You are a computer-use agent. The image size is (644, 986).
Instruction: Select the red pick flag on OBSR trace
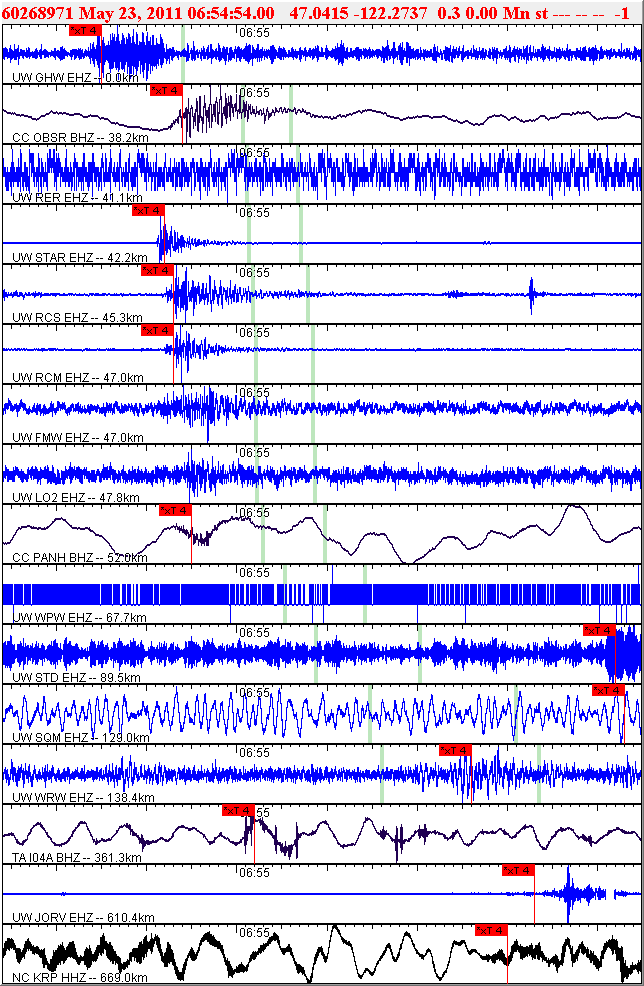(x=166, y=90)
